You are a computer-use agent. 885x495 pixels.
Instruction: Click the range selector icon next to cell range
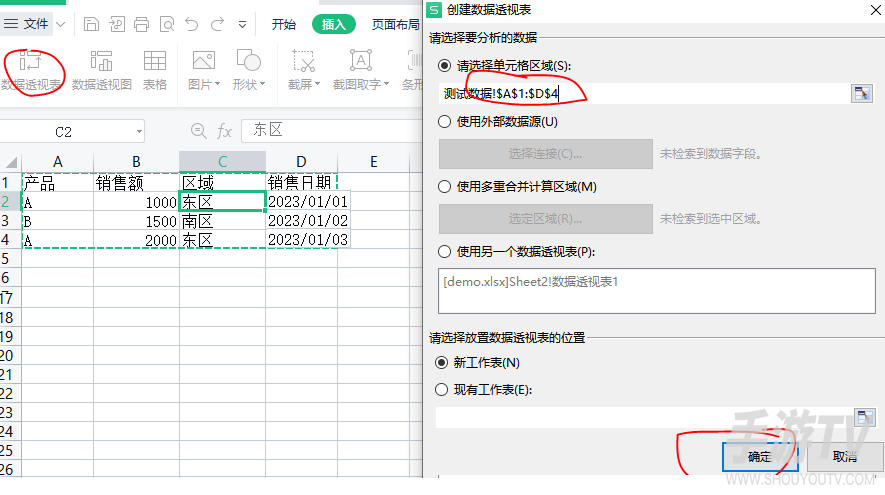[x=861, y=94]
